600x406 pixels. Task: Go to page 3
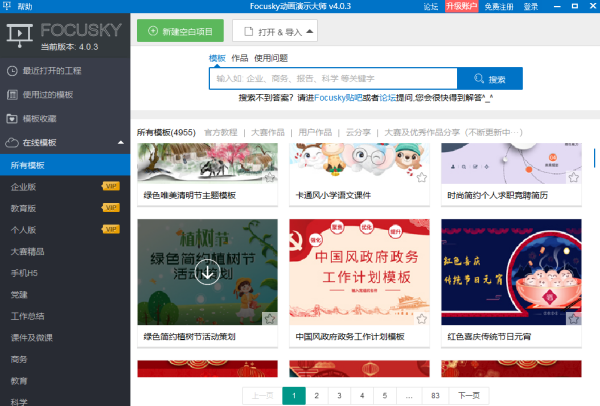[x=339, y=396]
